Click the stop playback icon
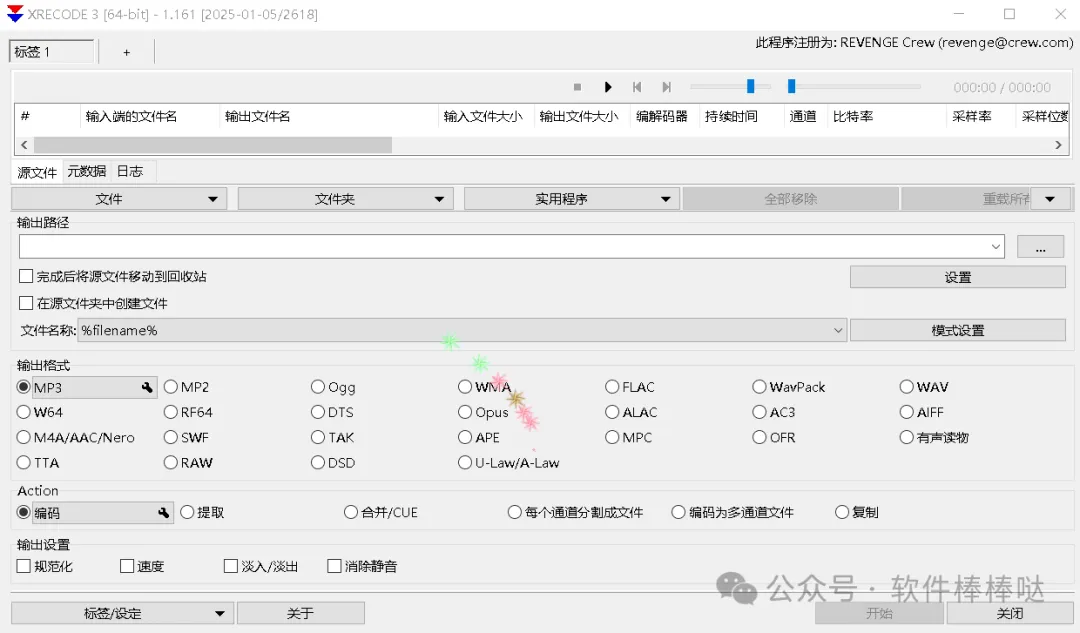 577,87
